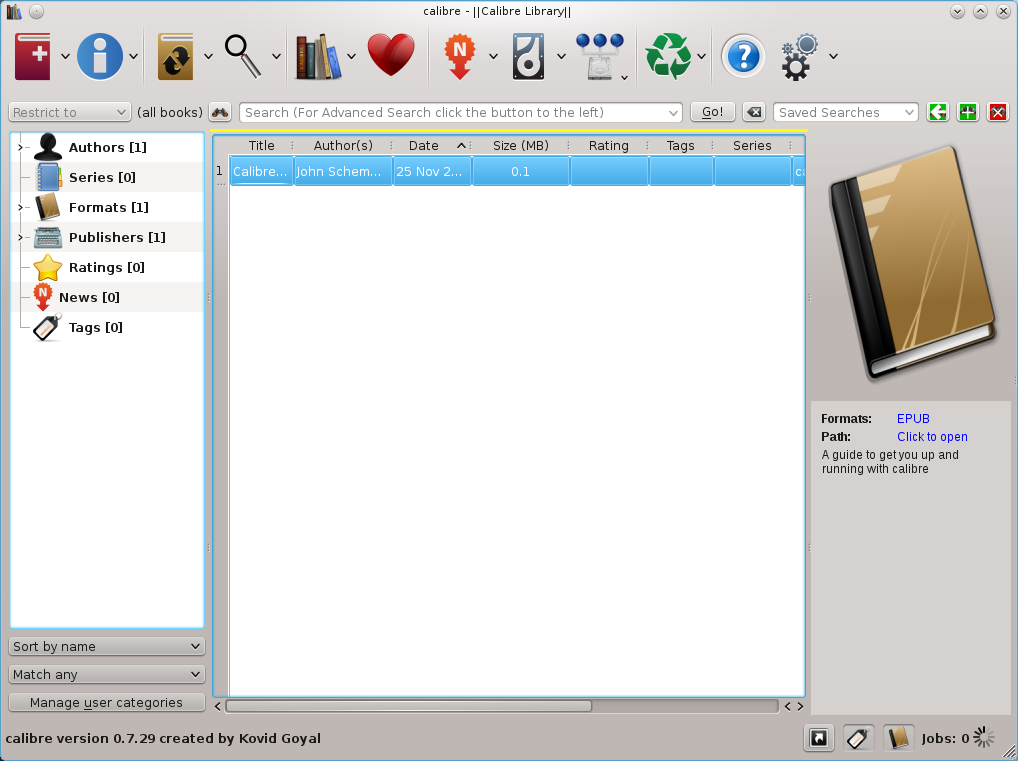Open the View dropdown arrow
This screenshot has height=761, width=1018.
tap(276, 56)
